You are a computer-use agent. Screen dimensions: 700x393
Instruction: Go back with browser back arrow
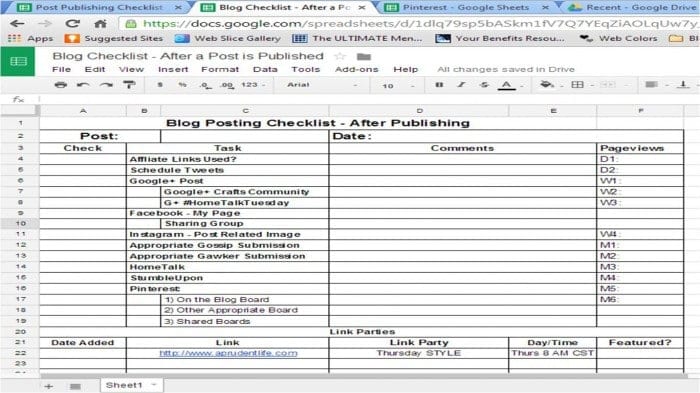tap(17, 23)
